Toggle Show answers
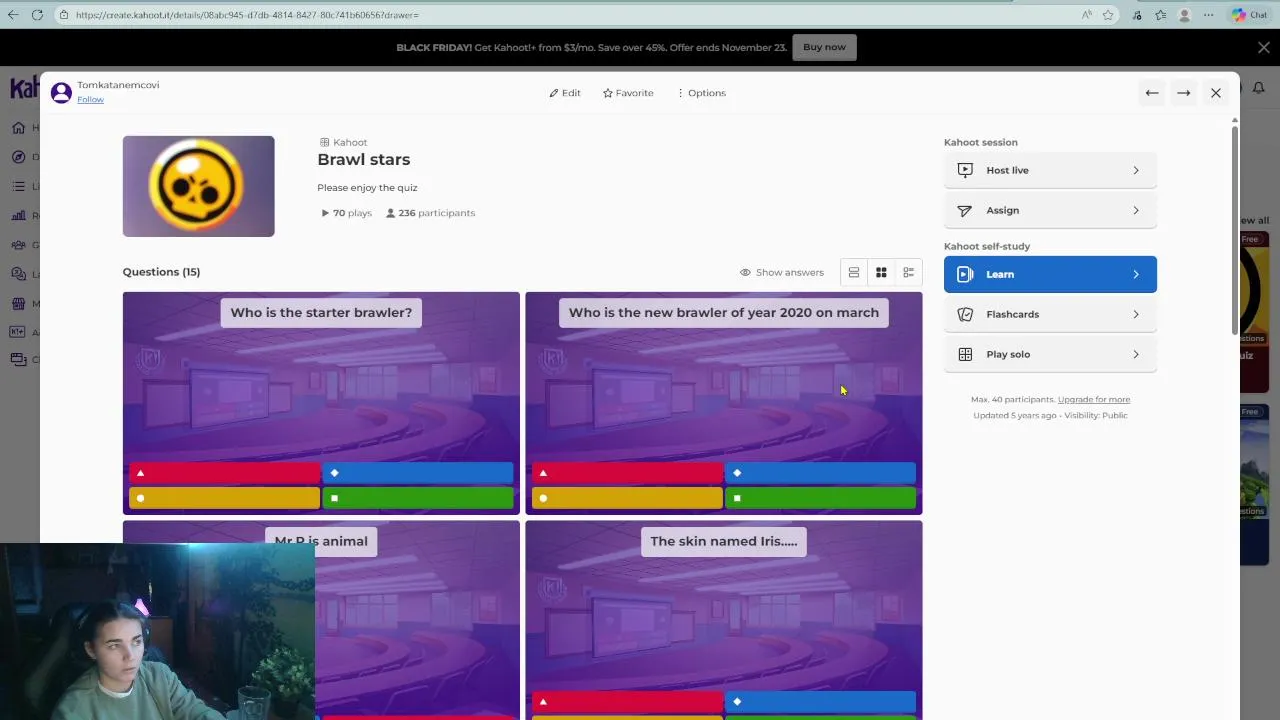 (x=782, y=272)
